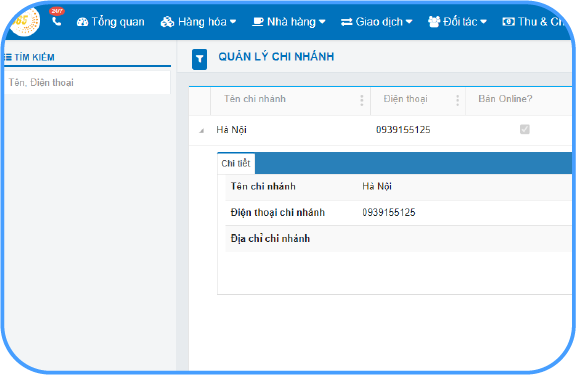The image size is (576, 375).
Task: Toggle Bán Online checkbox for Hà Nội
Action: [x=525, y=129]
